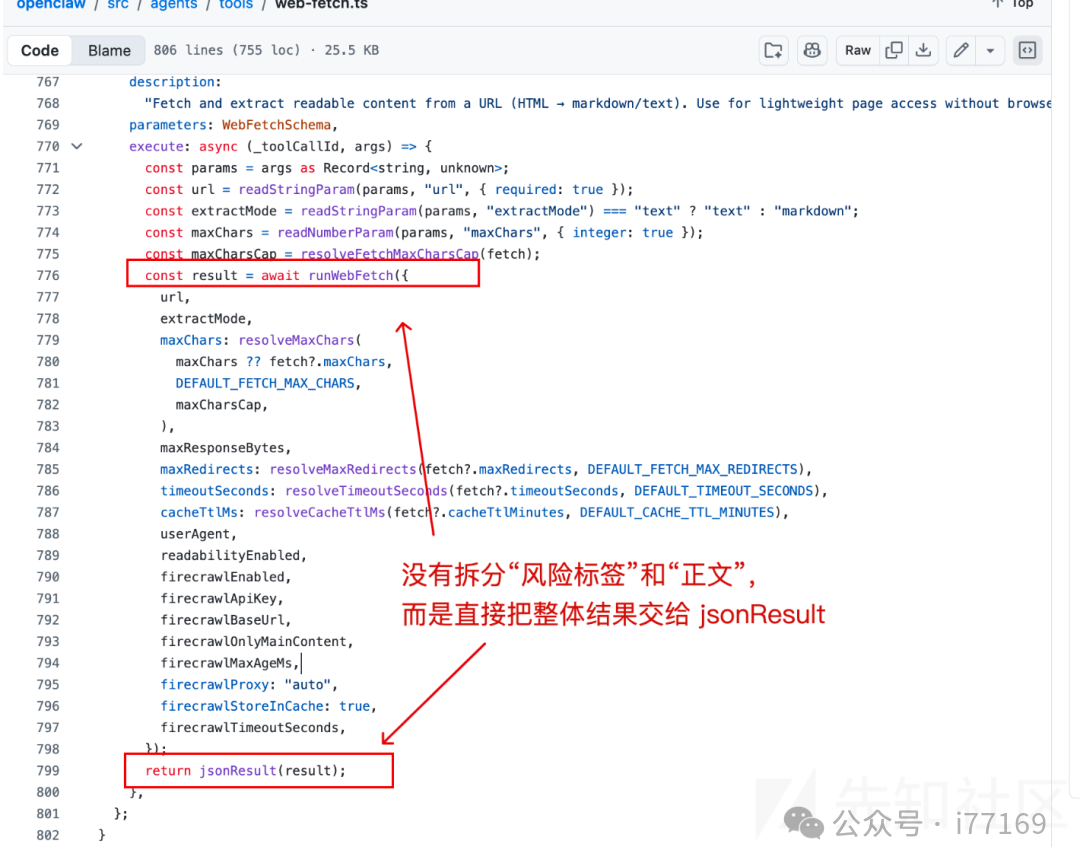Viewport: 1080px width, 866px height.
Task: Select the Code tab
Action: pyautogui.click(x=40, y=50)
